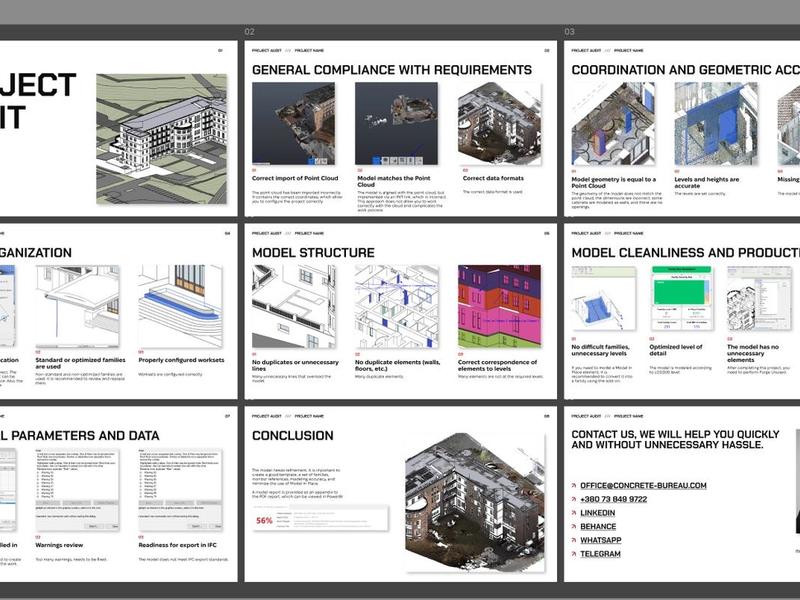
Task: Select the Warnings review dialog image
Action: (x=77, y=489)
